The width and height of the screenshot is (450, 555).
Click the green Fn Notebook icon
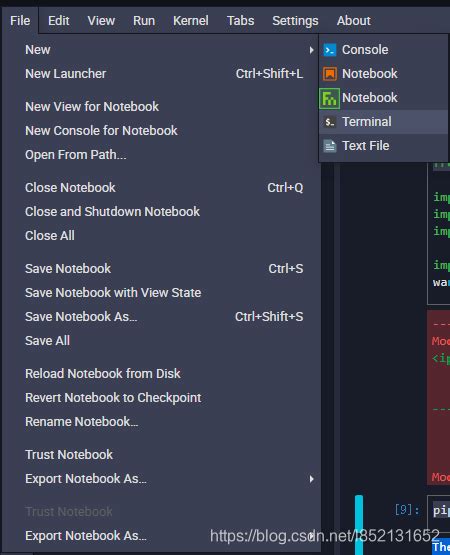click(329, 98)
